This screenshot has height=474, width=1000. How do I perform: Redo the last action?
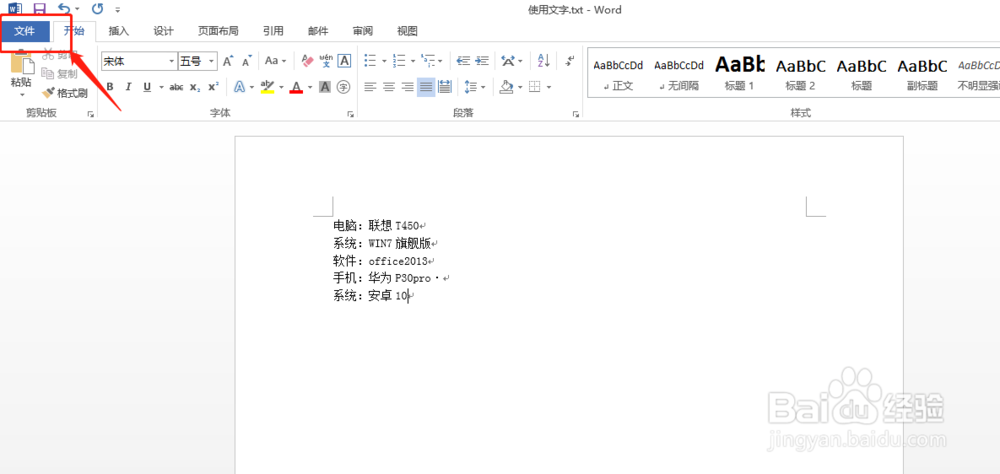click(97, 9)
